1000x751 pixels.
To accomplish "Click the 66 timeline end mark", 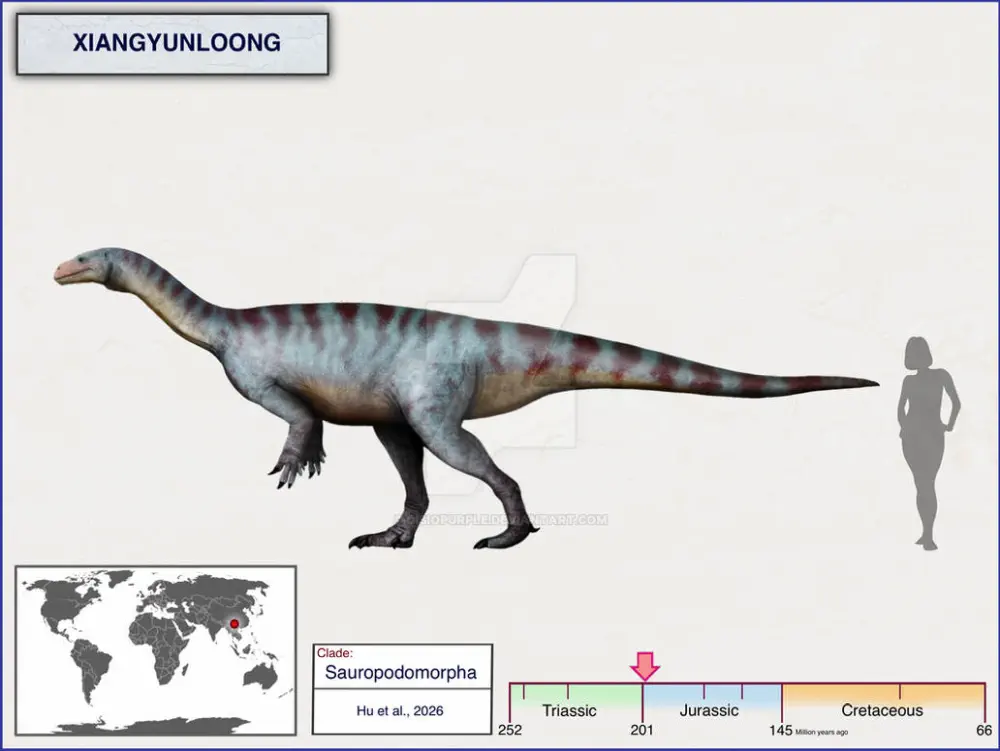I will click(984, 731).
